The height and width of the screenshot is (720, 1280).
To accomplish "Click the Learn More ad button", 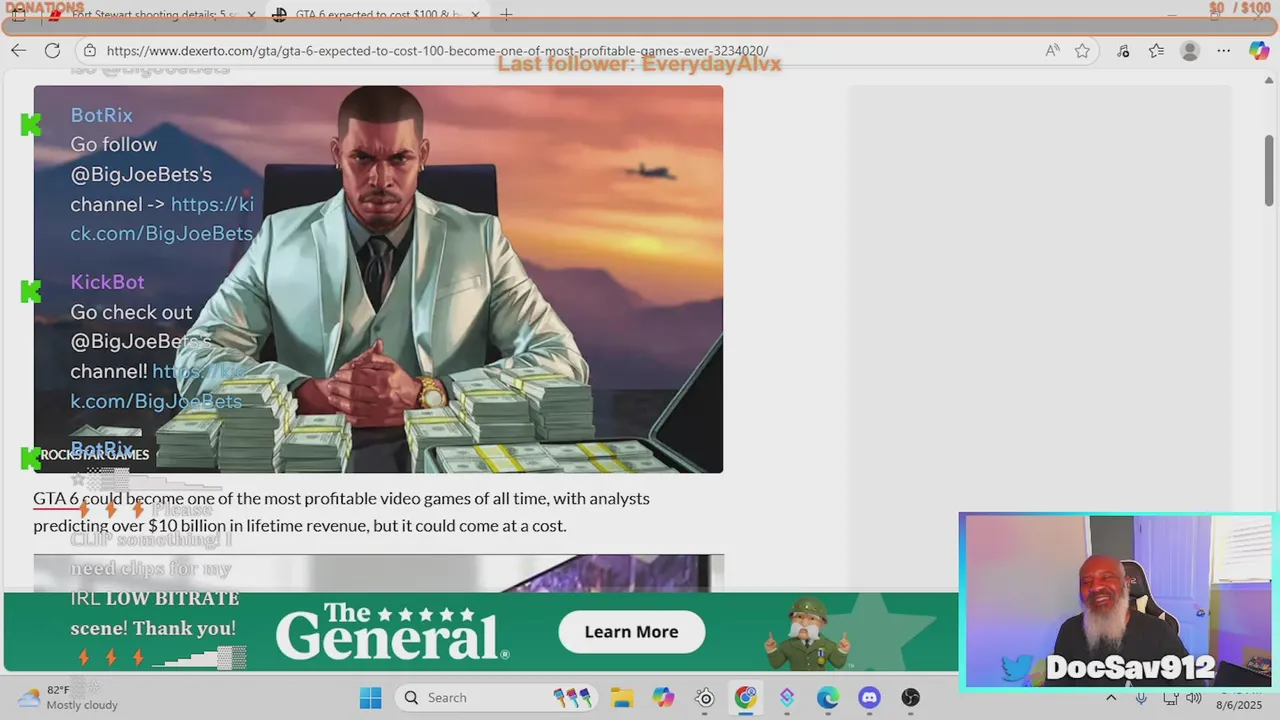I will click(631, 632).
